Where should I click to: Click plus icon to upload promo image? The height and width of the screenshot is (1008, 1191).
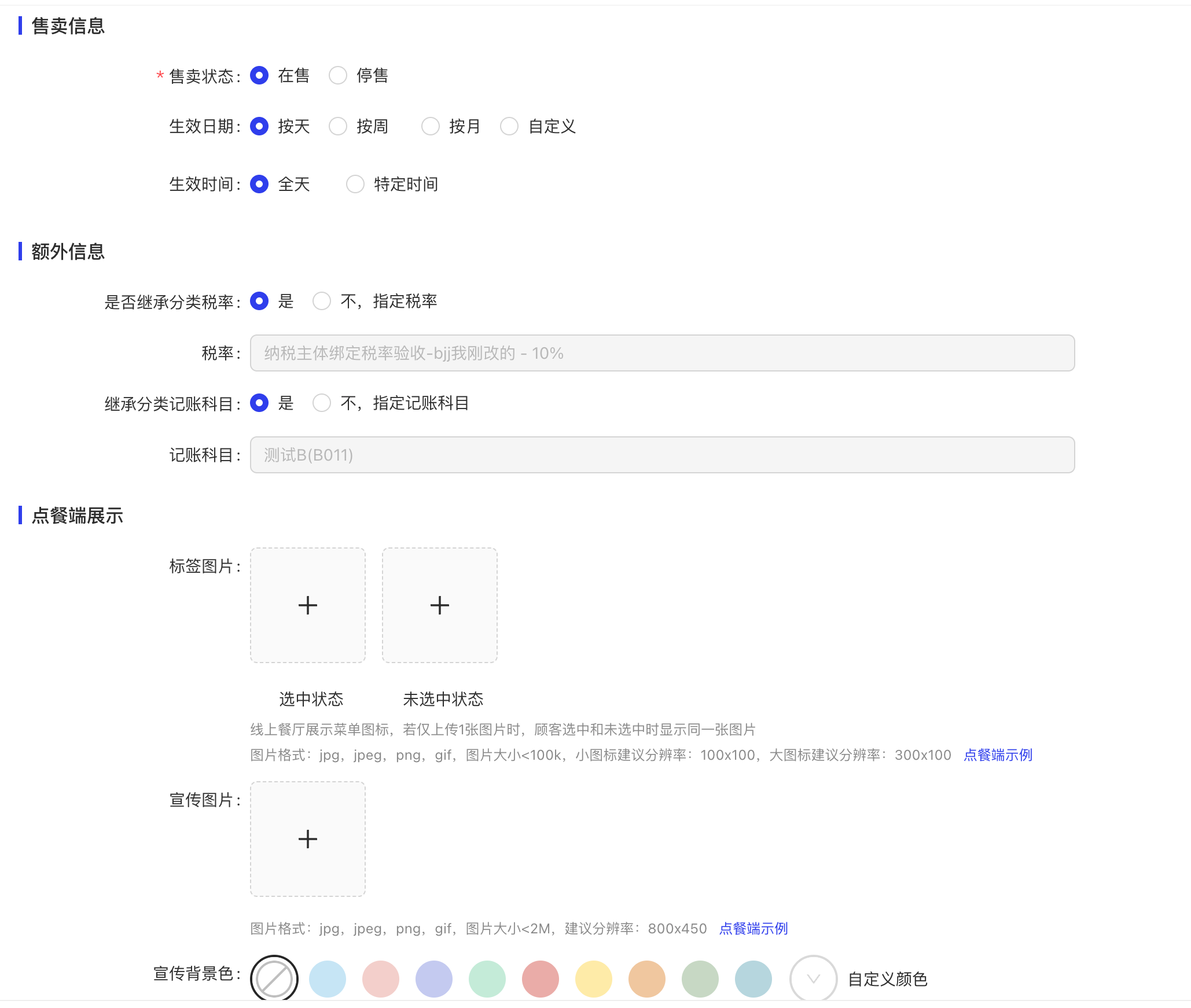coord(307,839)
